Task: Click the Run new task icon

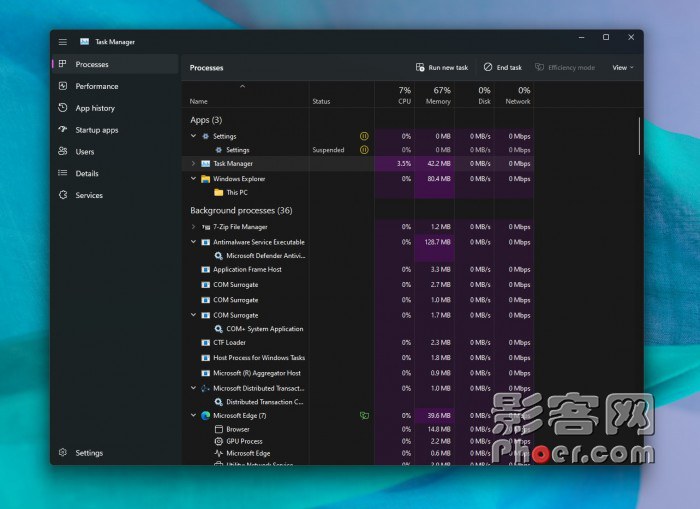Action: [420, 67]
